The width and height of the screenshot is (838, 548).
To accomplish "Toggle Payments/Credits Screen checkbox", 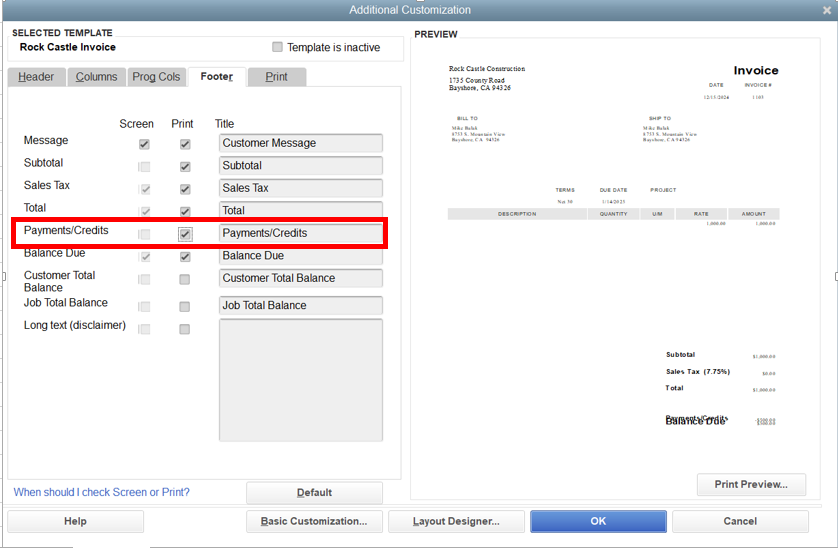I will point(144,234).
